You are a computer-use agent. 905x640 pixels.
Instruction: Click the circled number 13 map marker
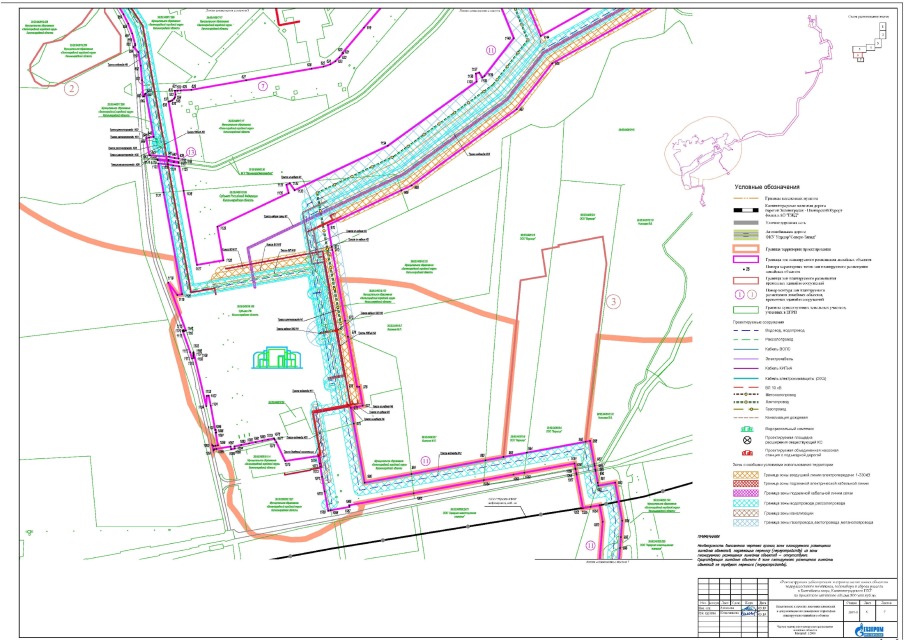point(191,151)
